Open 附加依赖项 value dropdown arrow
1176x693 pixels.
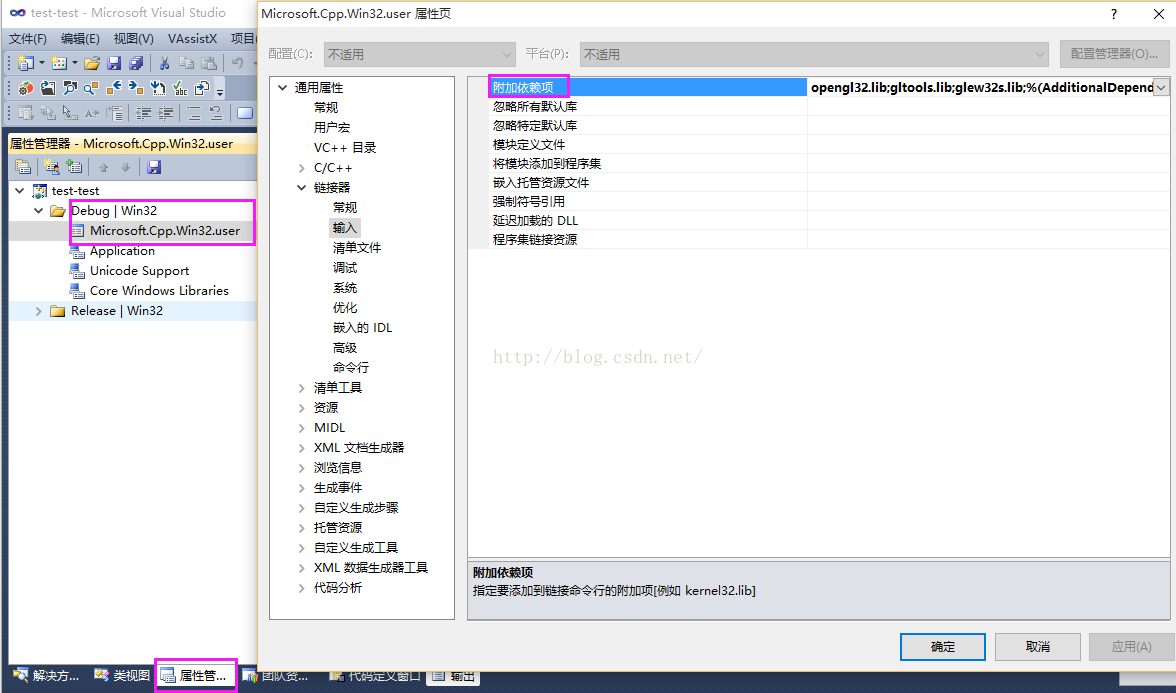click(x=1161, y=88)
